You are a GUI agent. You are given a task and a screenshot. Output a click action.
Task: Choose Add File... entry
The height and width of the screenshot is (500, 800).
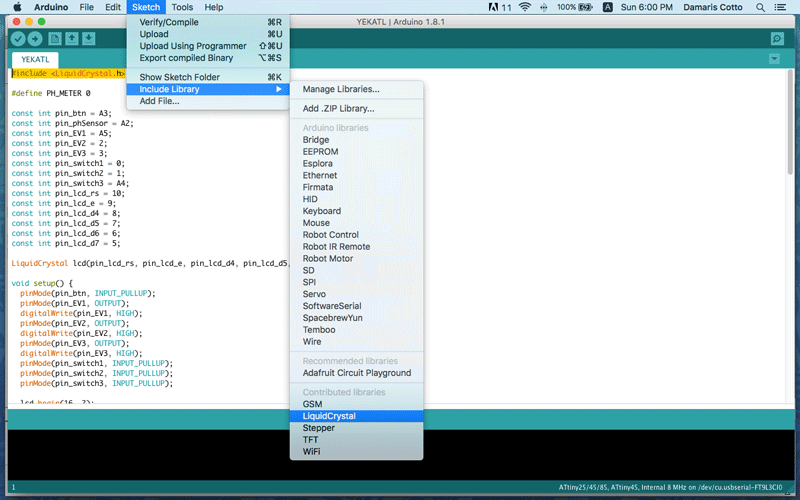(x=208, y=101)
